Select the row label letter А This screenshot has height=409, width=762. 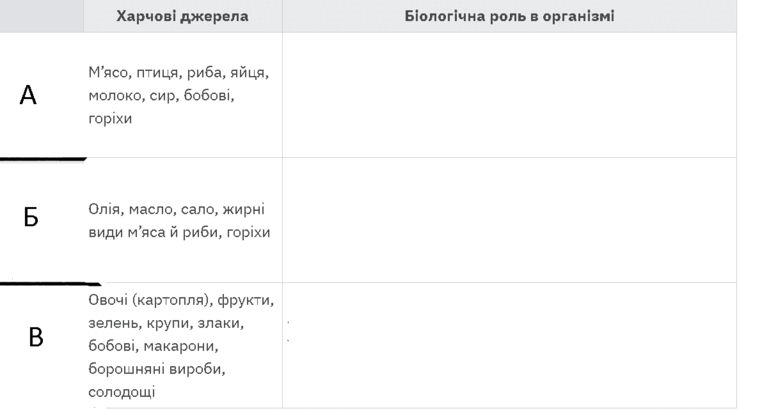click(28, 95)
